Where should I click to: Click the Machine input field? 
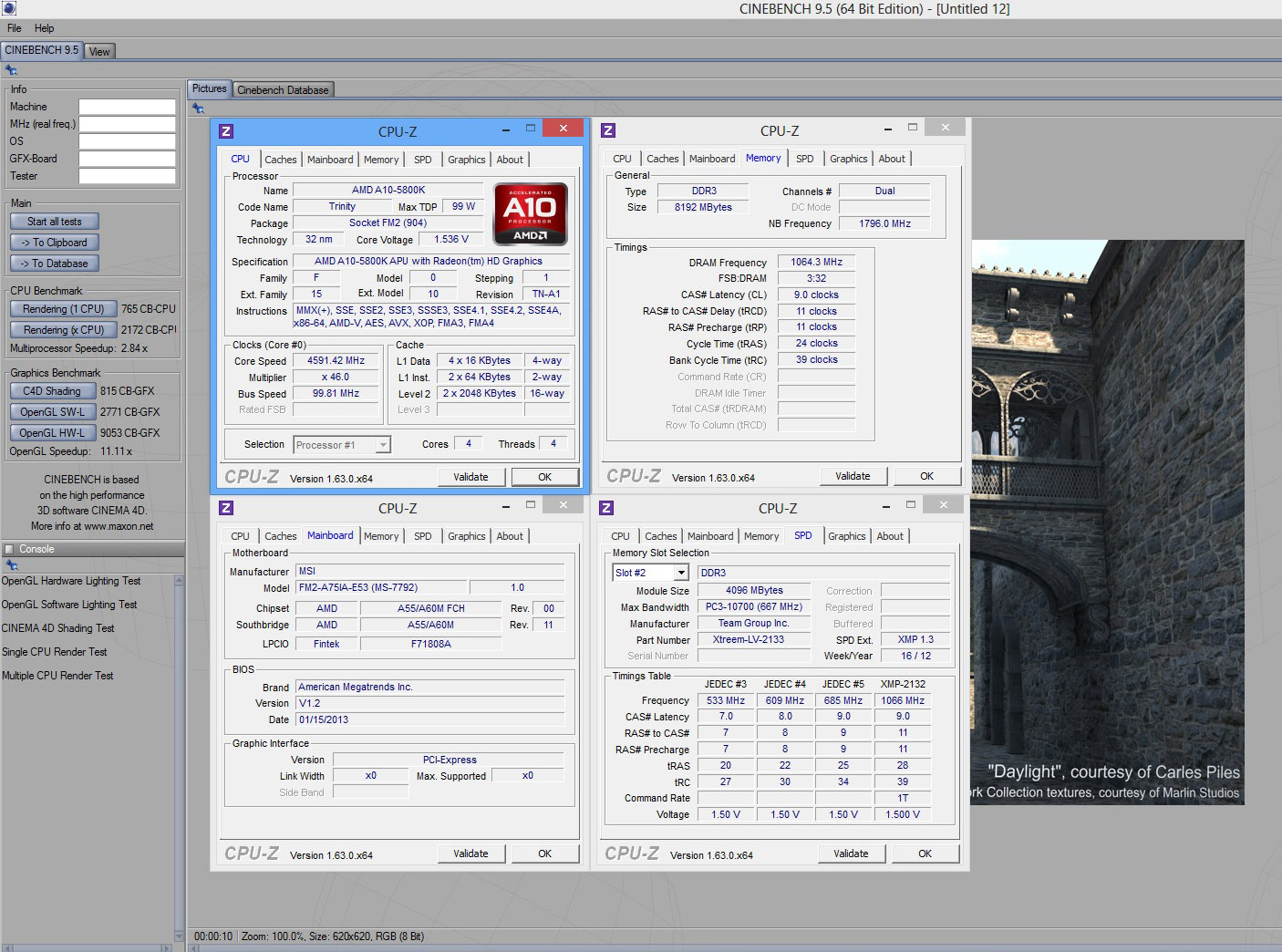(x=127, y=107)
